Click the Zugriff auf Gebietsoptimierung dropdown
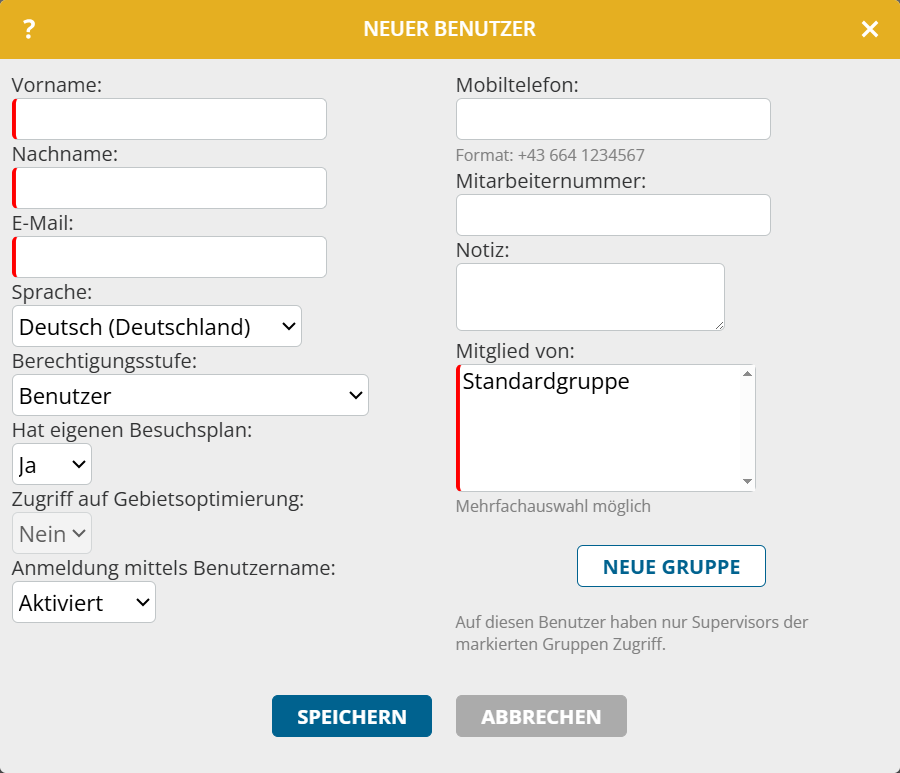Viewport: 900px width, 773px height. tap(52, 533)
